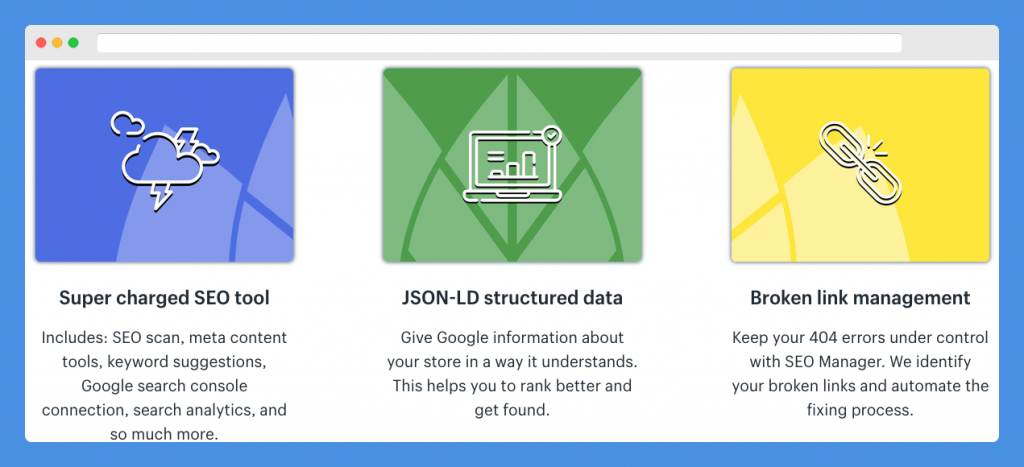
Task: Open the yellow Broken link card image
Action: tap(860, 165)
